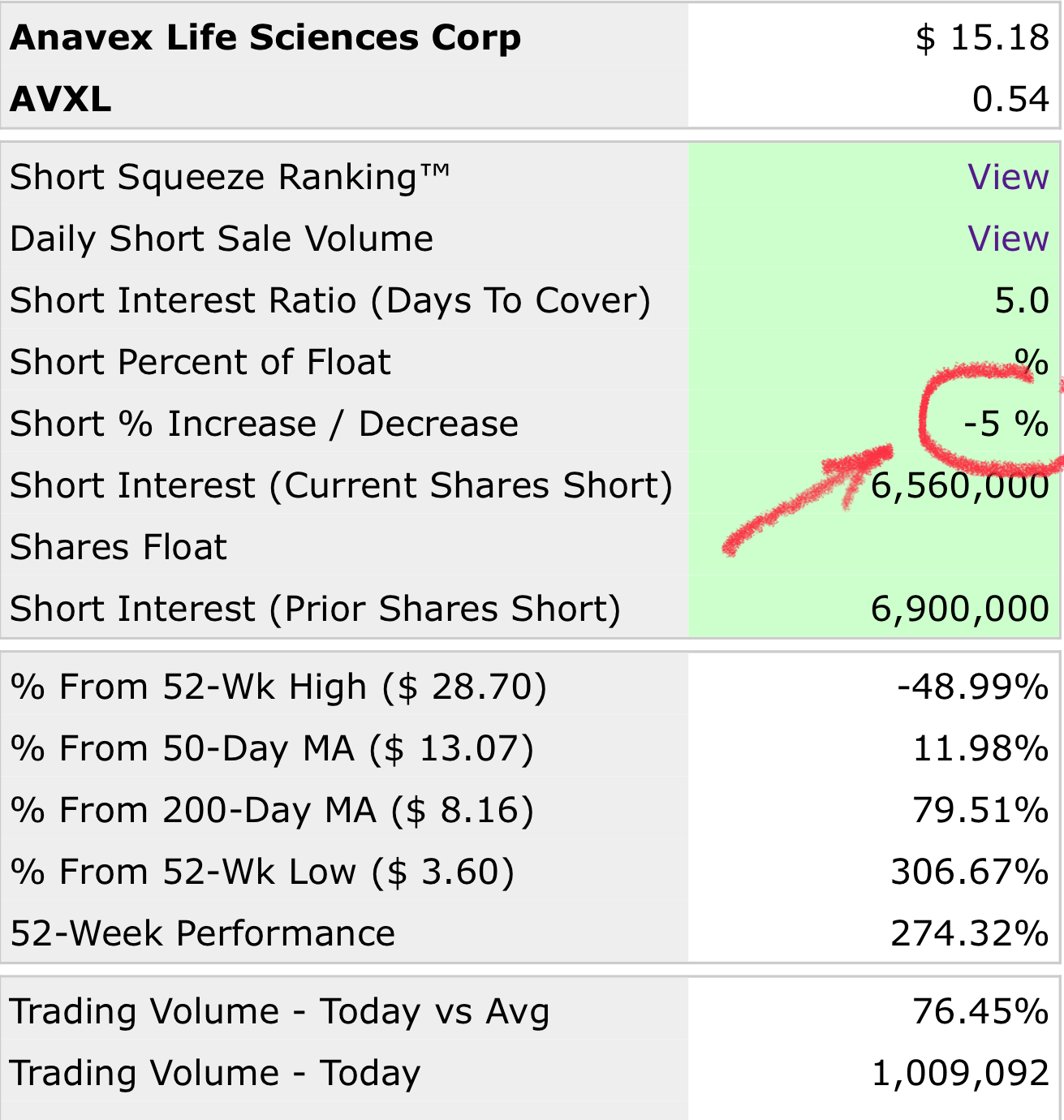
Task: Select the Short Interest Ratio value 5.0
Action: pos(1022,300)
